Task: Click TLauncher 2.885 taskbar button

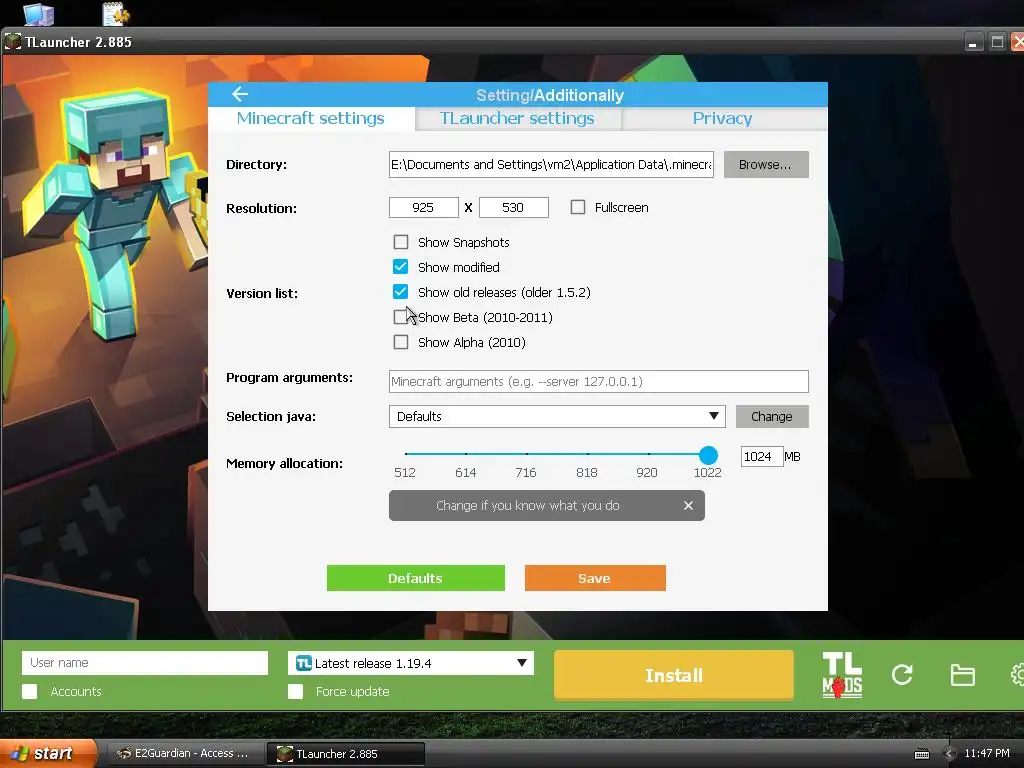Action: pos(346,754)
